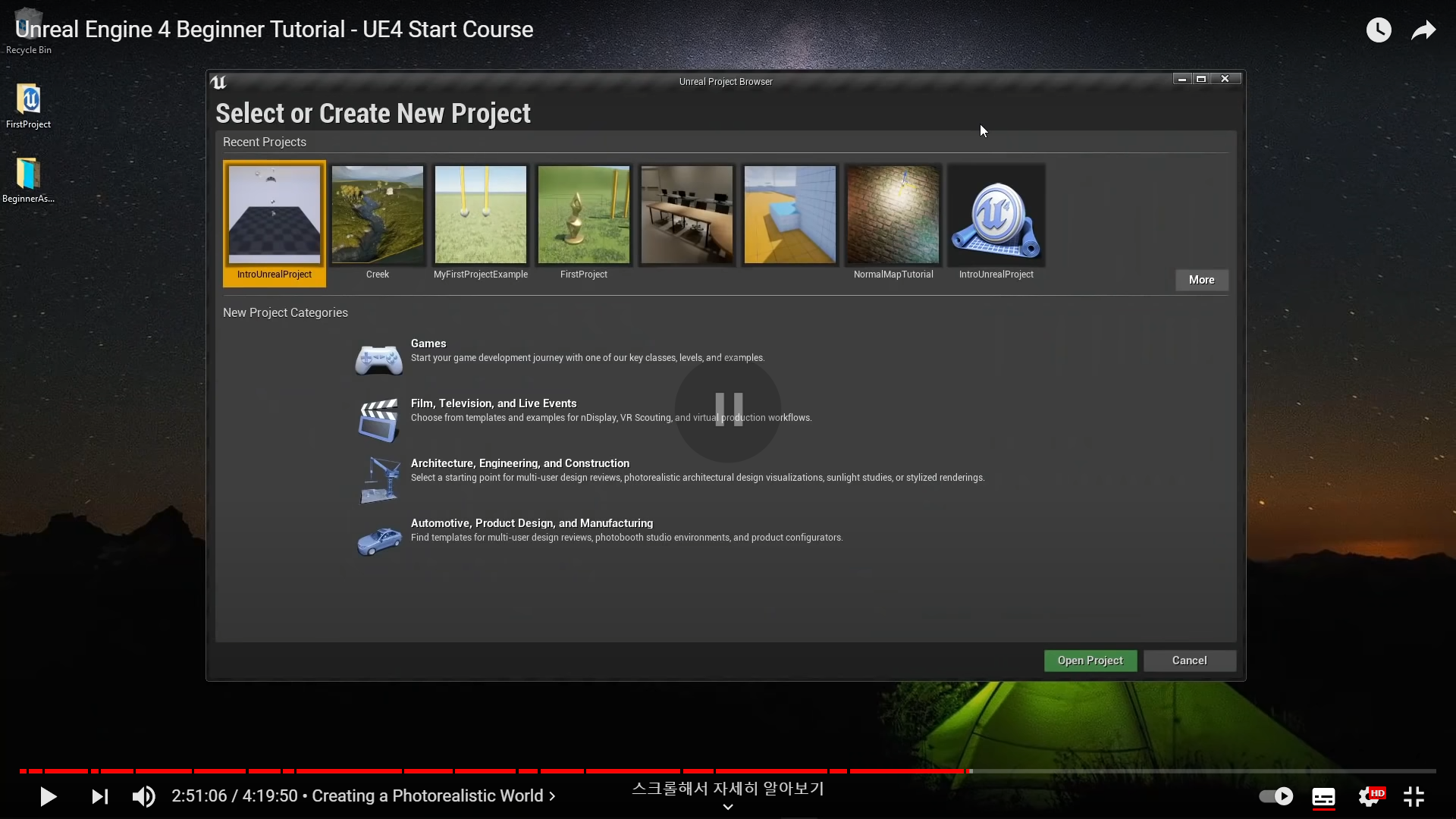Image resolution: width=1456 pixels, height=819 pixels.
Task: Click the Share arrow icon
Action: [x=1423, y=30]
